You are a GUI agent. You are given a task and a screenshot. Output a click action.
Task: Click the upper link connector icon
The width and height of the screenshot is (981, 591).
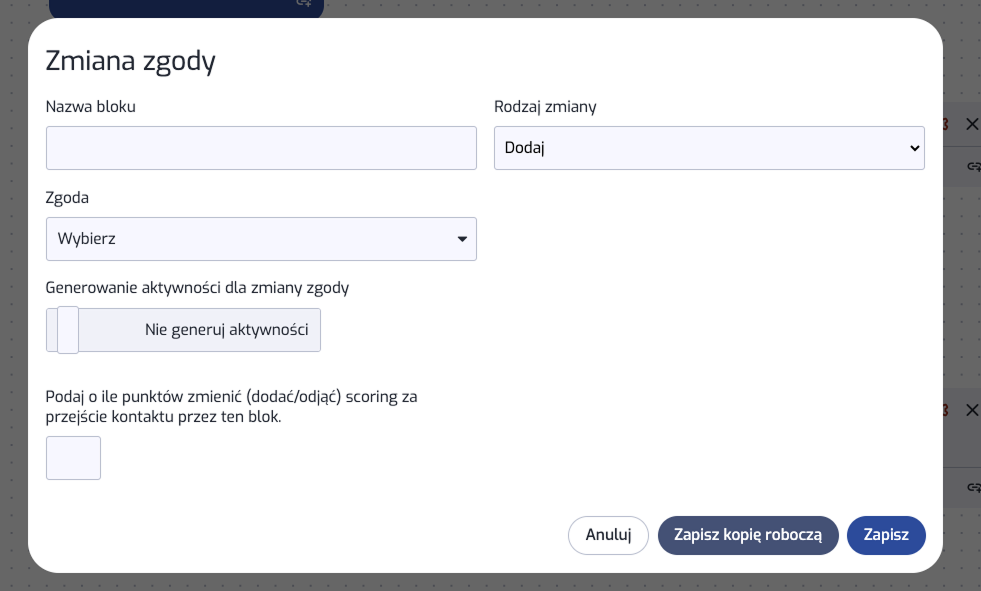(x=973, y=168)
